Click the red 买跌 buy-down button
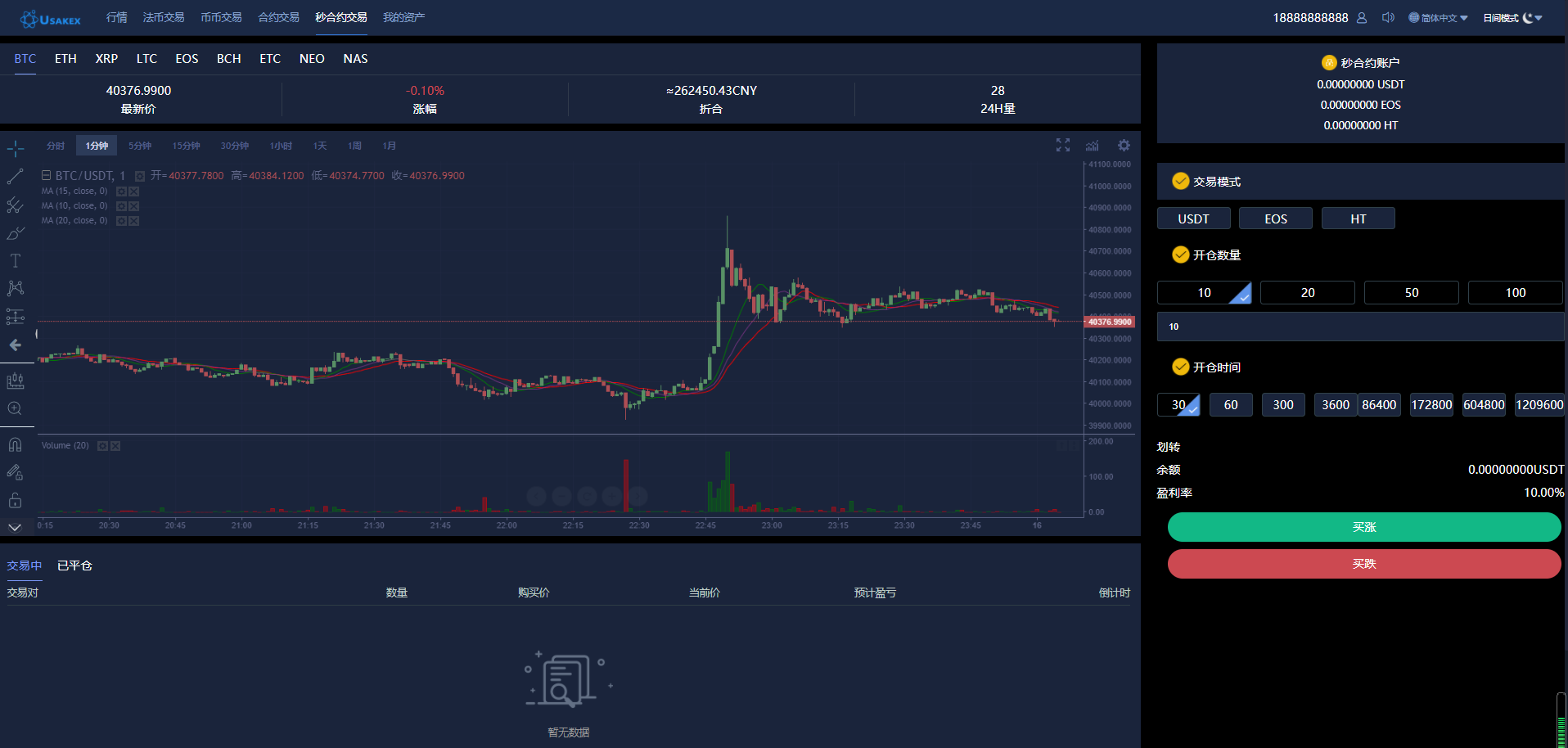Image resolution: width=1568 pixels, height=748 pixels. point(1363,564)
